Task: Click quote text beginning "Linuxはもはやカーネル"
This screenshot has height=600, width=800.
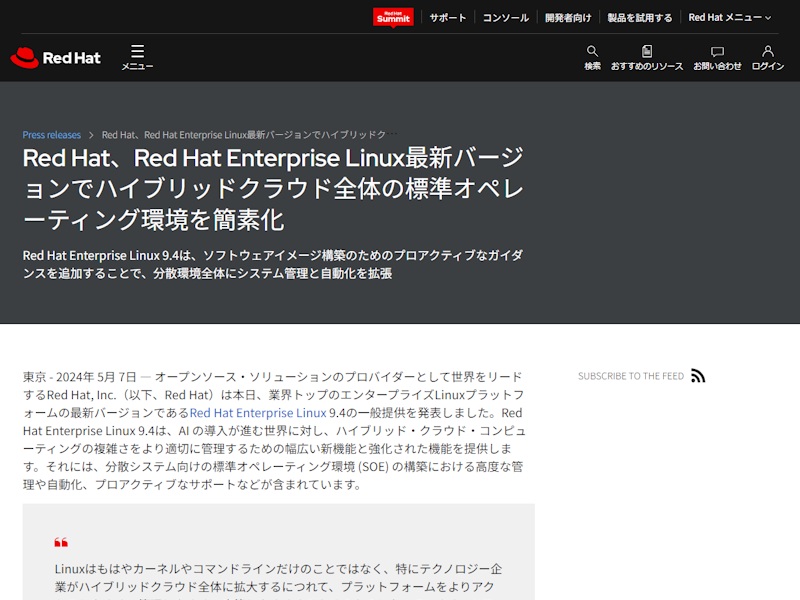Action: coord(278,578)
